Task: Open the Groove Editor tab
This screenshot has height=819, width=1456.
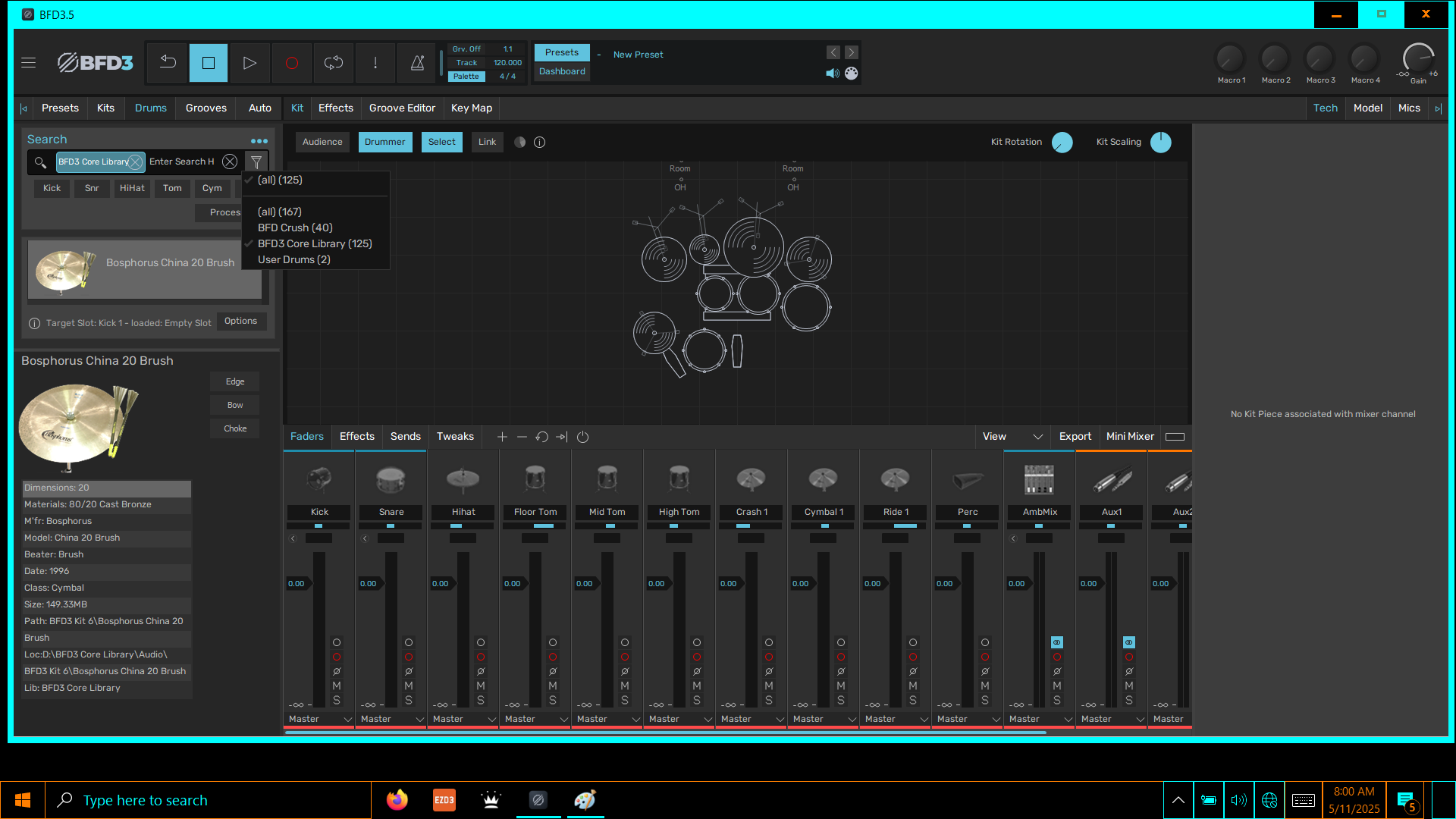Action: point(402,108)
